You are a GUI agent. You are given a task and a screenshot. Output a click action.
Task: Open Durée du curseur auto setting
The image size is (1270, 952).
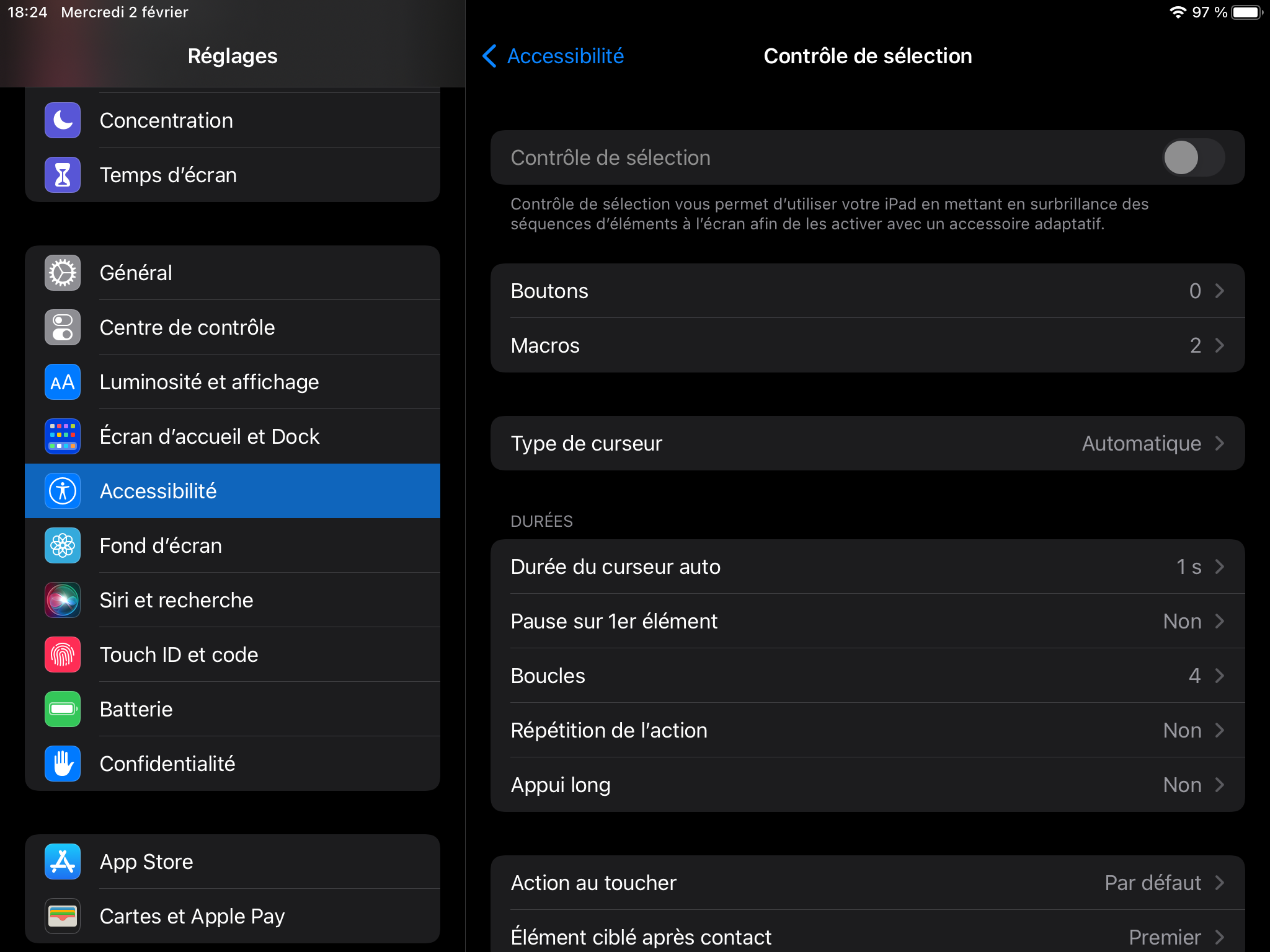[x=867, y=566]
